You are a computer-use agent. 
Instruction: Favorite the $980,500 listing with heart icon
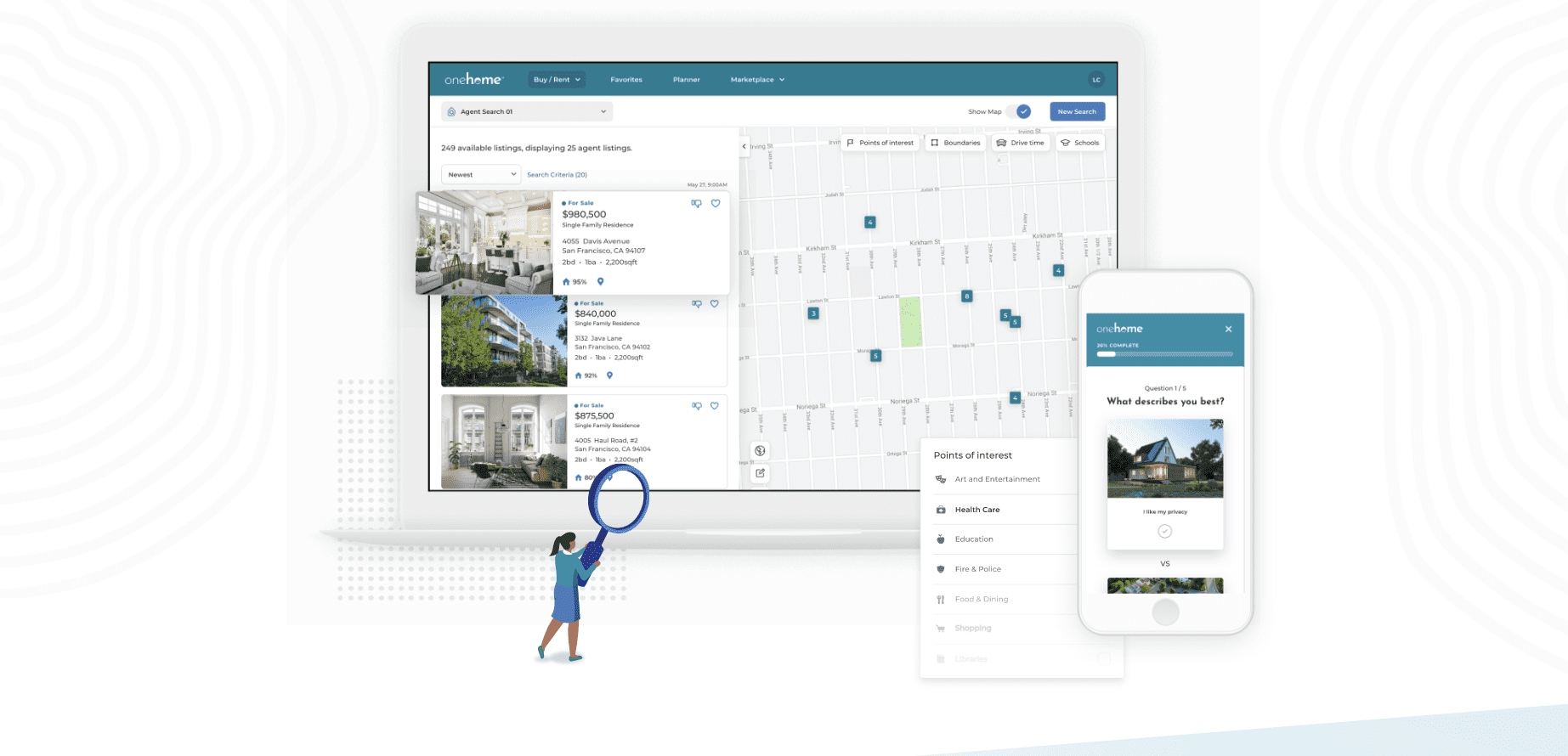[x=716, y=204]
